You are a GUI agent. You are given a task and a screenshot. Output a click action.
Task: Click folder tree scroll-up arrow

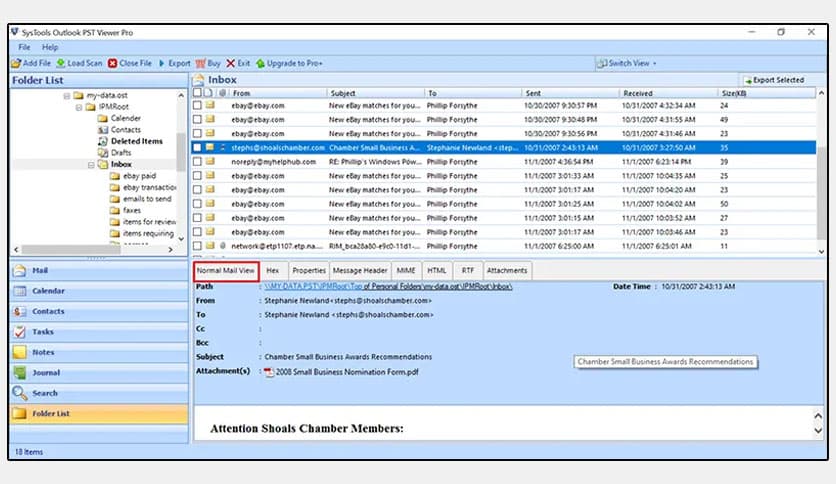[x=181, y=95]
